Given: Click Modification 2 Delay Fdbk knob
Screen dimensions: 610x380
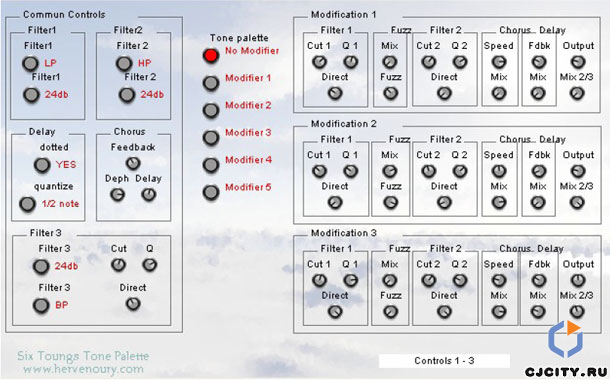Looking at the screenshot, I should click(538, 171).
